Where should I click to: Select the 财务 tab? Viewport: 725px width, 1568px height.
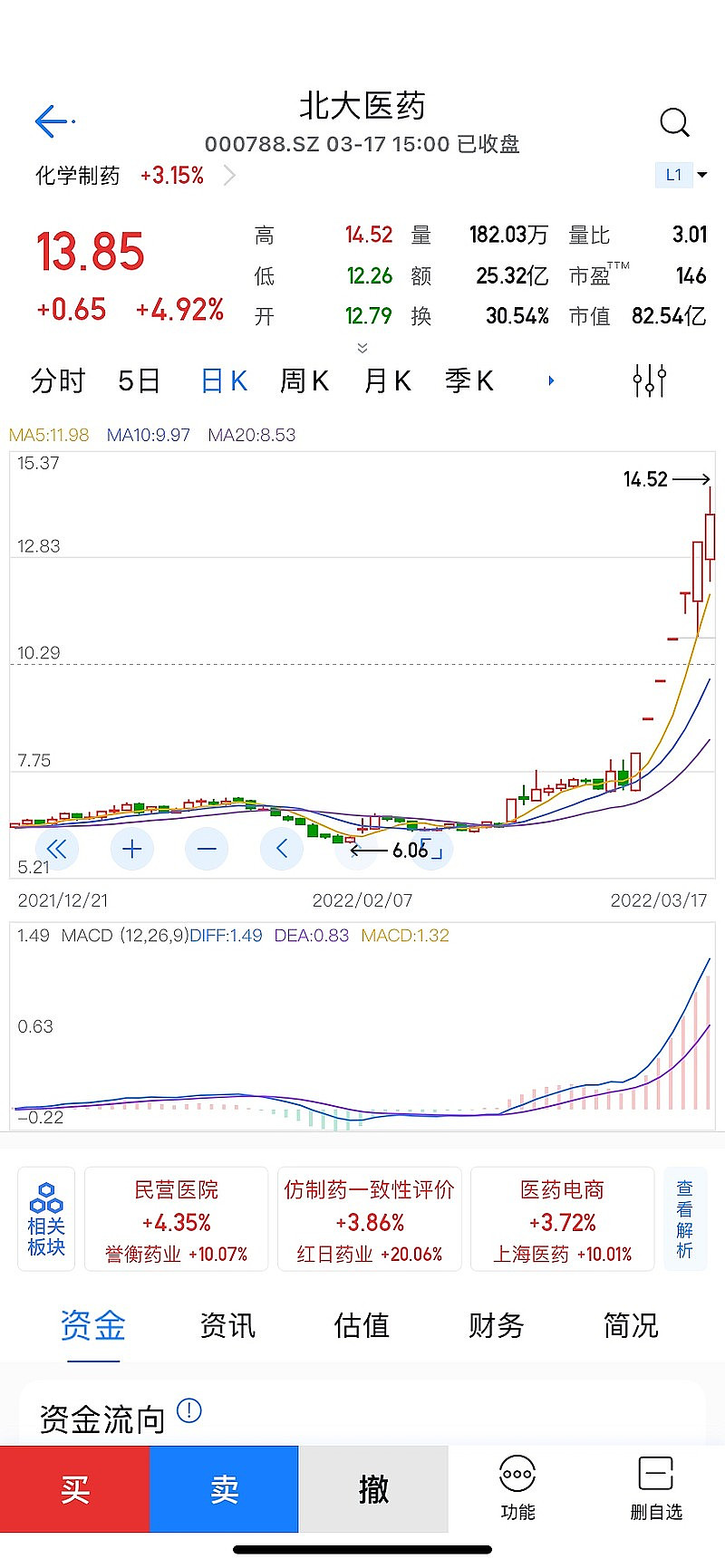(496, 1325)
